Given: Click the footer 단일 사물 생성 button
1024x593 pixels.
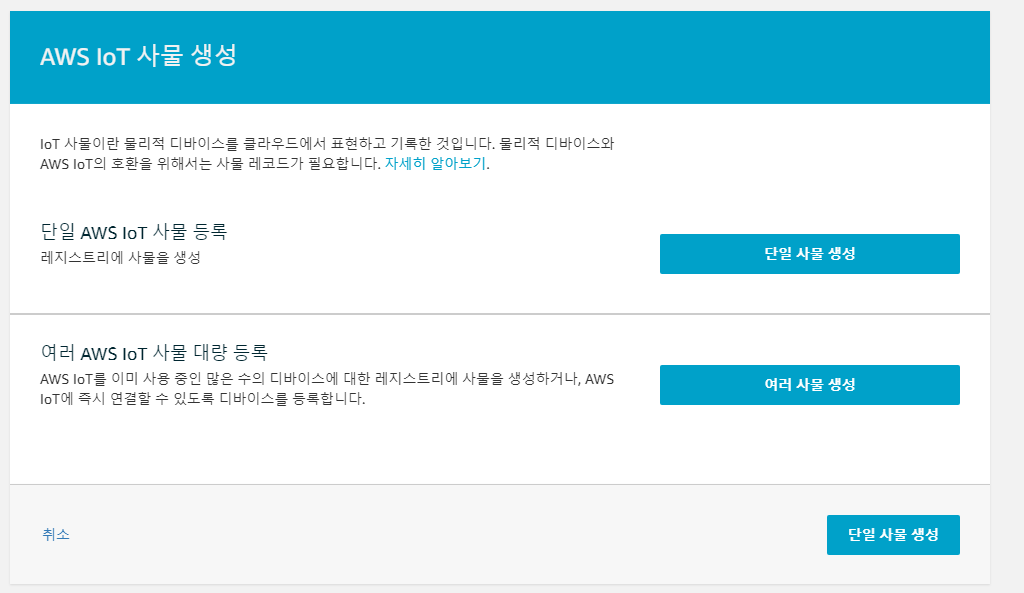Looking at the screenshot, I should tap(893, 535).
